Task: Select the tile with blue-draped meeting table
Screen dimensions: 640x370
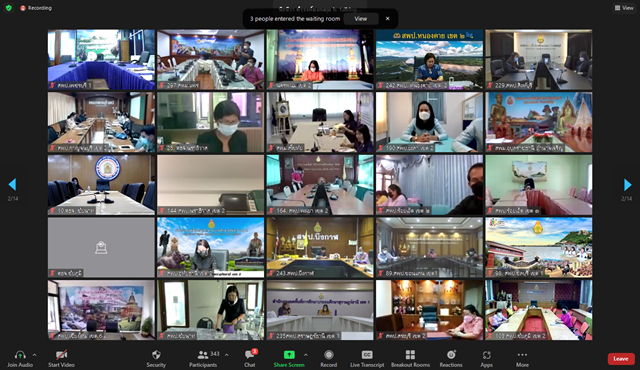Action: [101, 60]
